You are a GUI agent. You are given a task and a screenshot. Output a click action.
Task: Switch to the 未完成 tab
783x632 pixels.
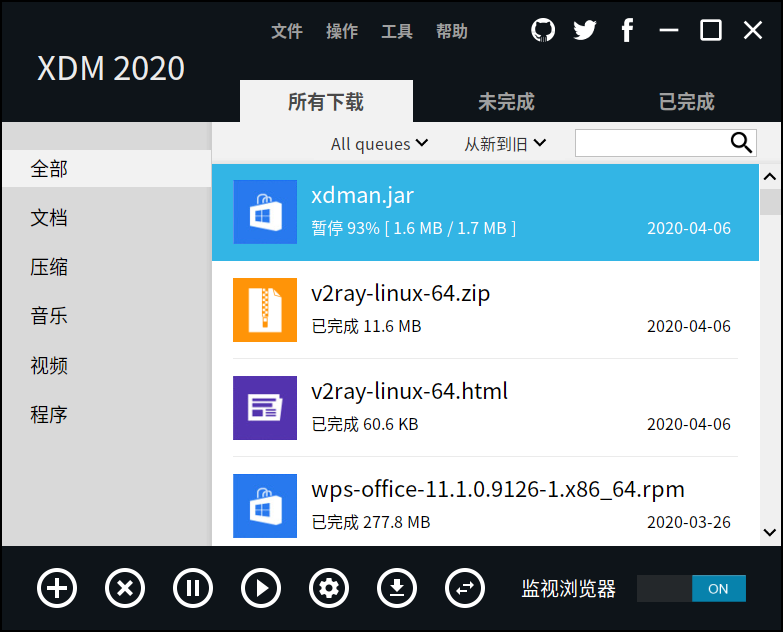[506, 101]
